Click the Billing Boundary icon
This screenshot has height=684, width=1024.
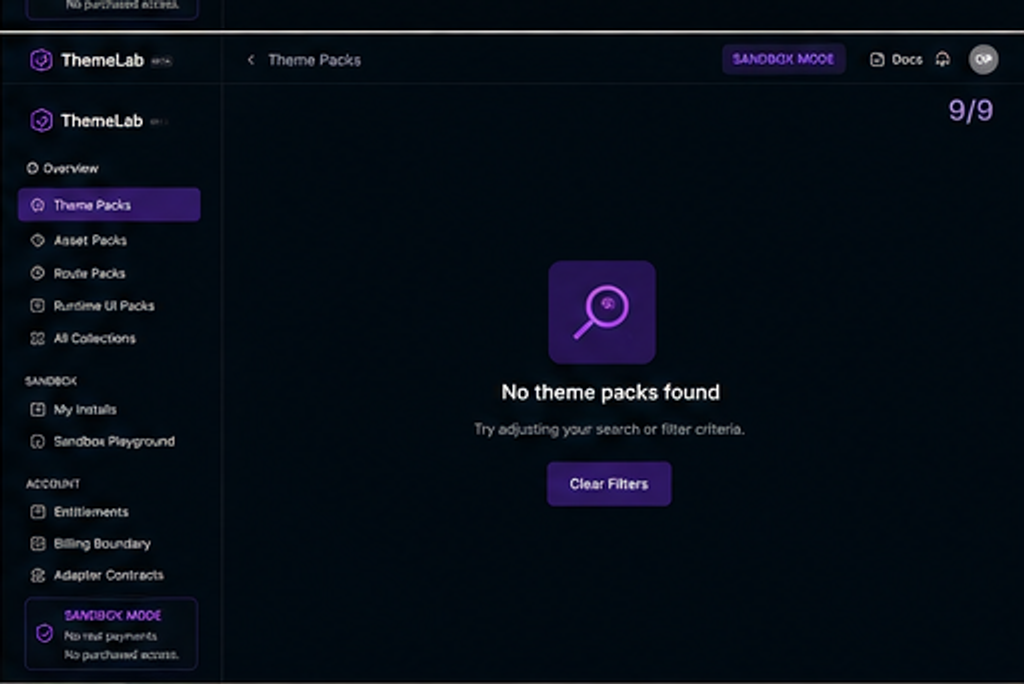38,544
